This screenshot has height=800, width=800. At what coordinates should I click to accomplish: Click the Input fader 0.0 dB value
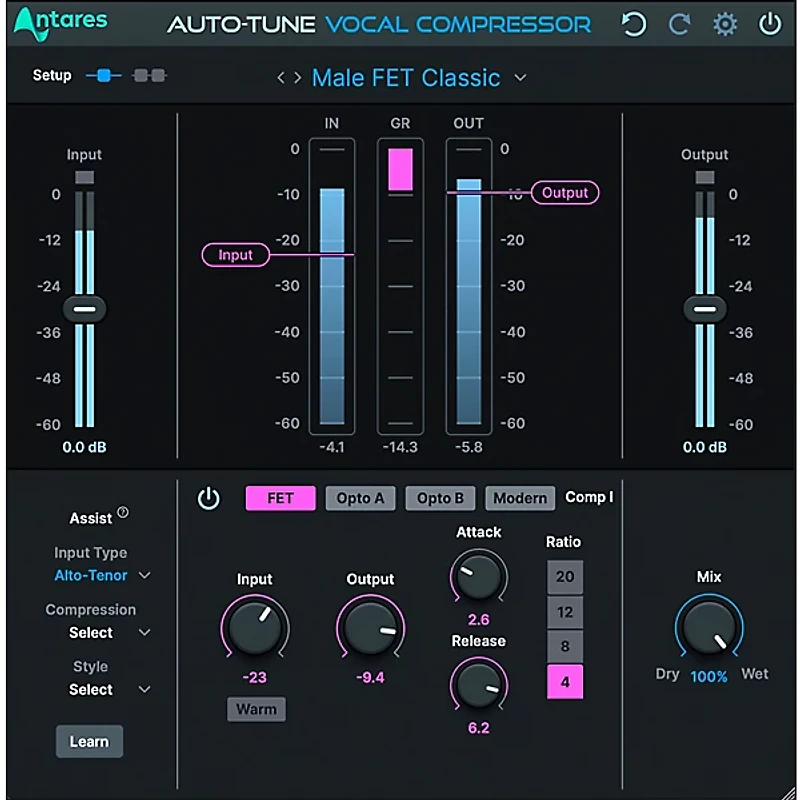(85, 447)
